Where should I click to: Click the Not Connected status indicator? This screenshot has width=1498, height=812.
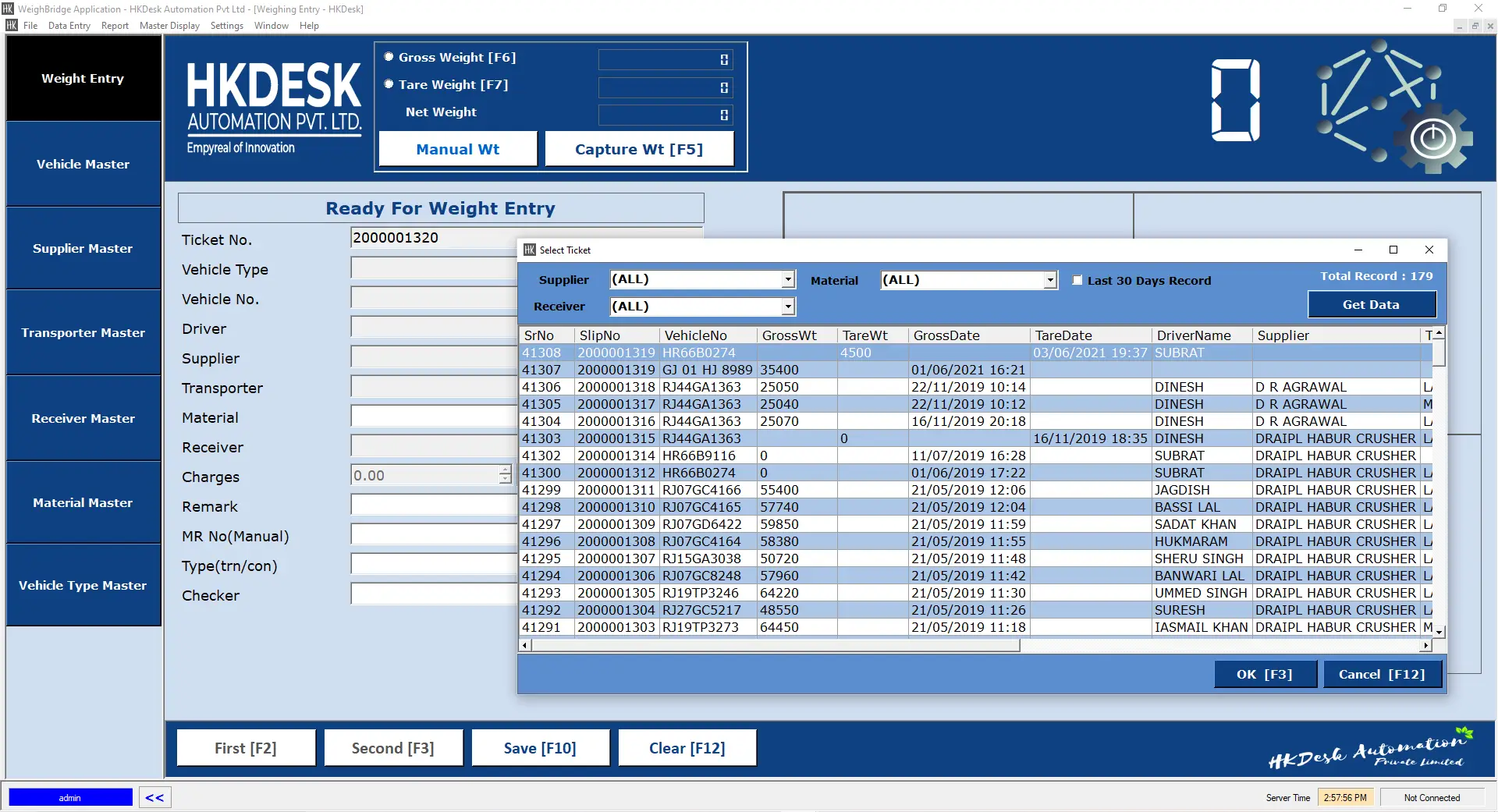1432,797
